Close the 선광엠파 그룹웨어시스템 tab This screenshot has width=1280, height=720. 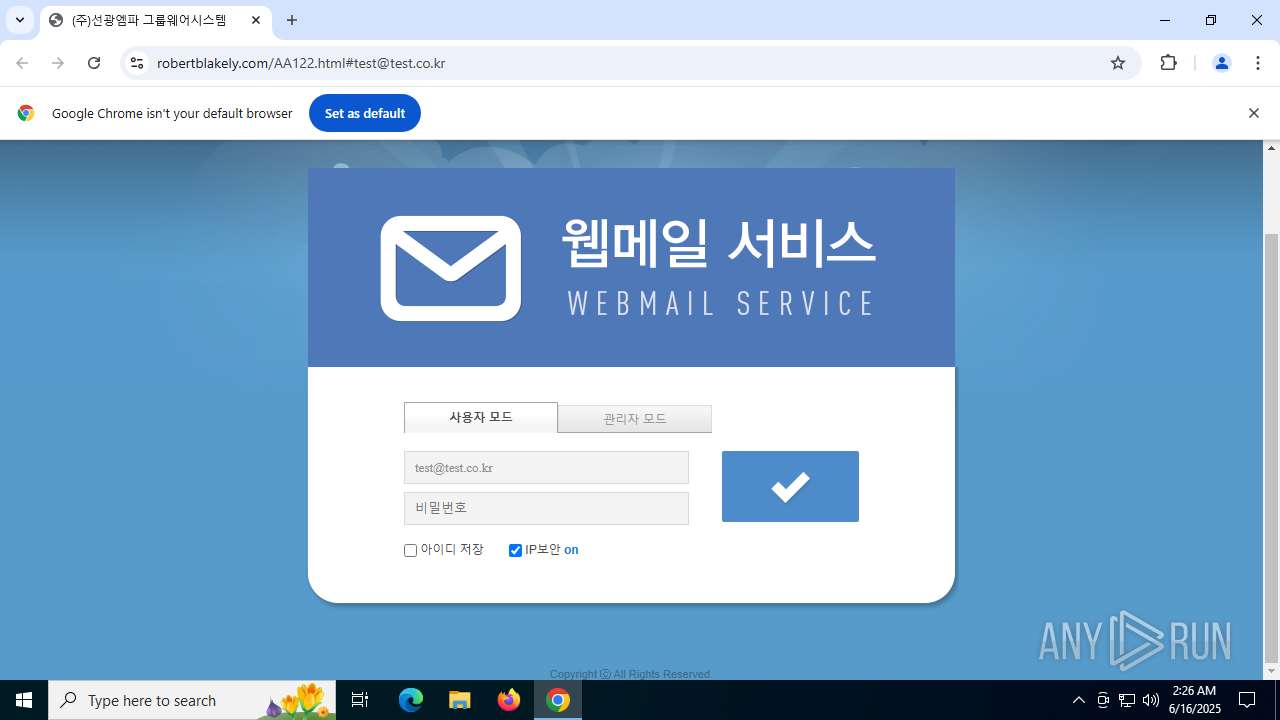tap(256, 20)
